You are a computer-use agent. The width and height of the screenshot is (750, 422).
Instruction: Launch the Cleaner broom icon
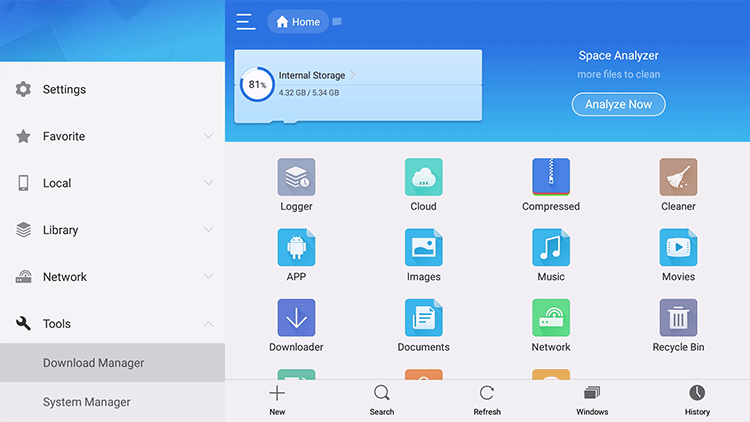coord(678,177)
